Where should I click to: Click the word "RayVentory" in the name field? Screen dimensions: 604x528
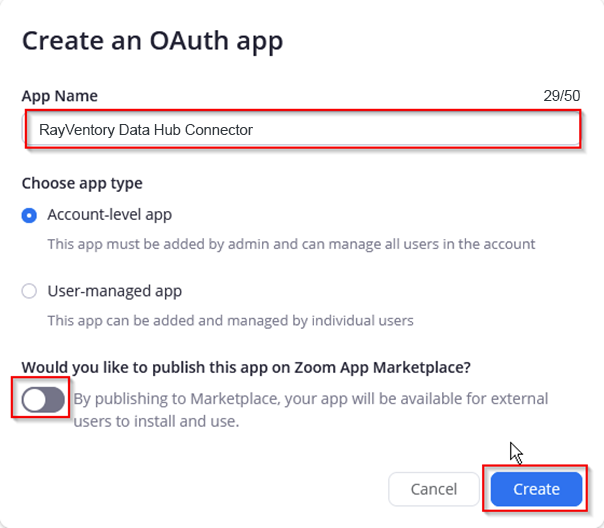coord(76,130)
